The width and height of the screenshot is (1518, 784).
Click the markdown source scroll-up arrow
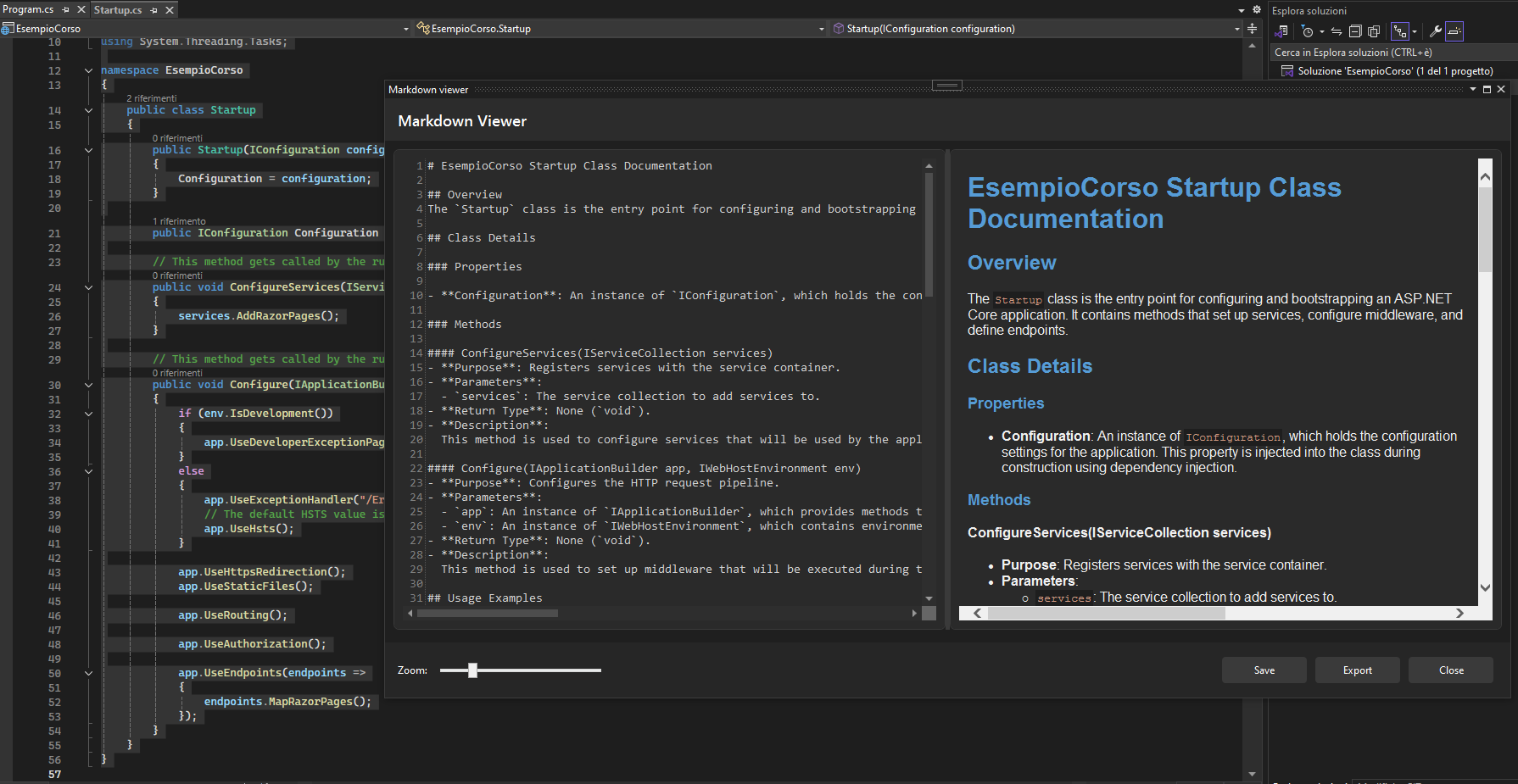[929, 166]
